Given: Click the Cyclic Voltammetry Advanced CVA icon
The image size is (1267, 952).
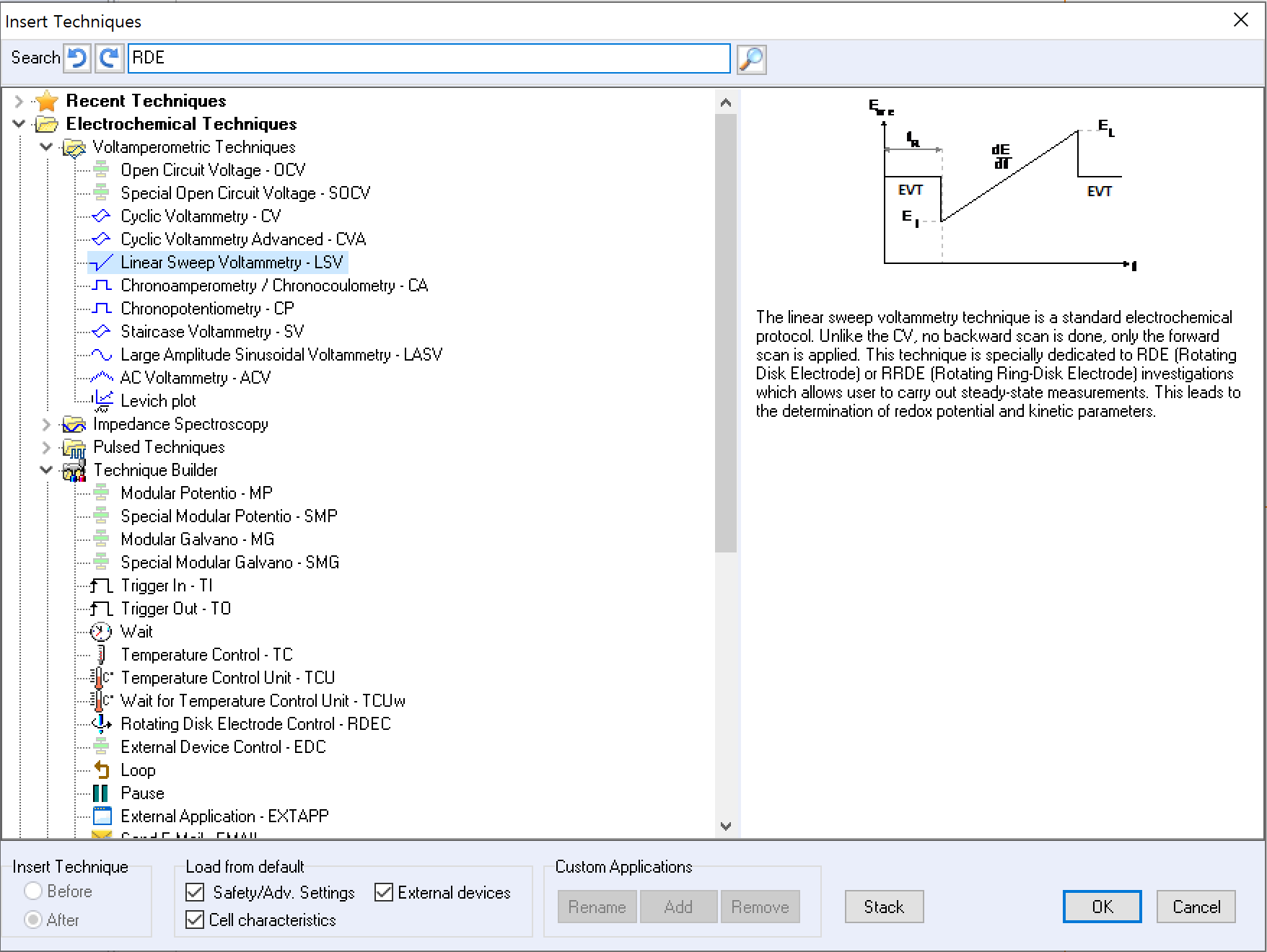Looking at the screenshot, I should pyautogui.click(x=101, y=239).
